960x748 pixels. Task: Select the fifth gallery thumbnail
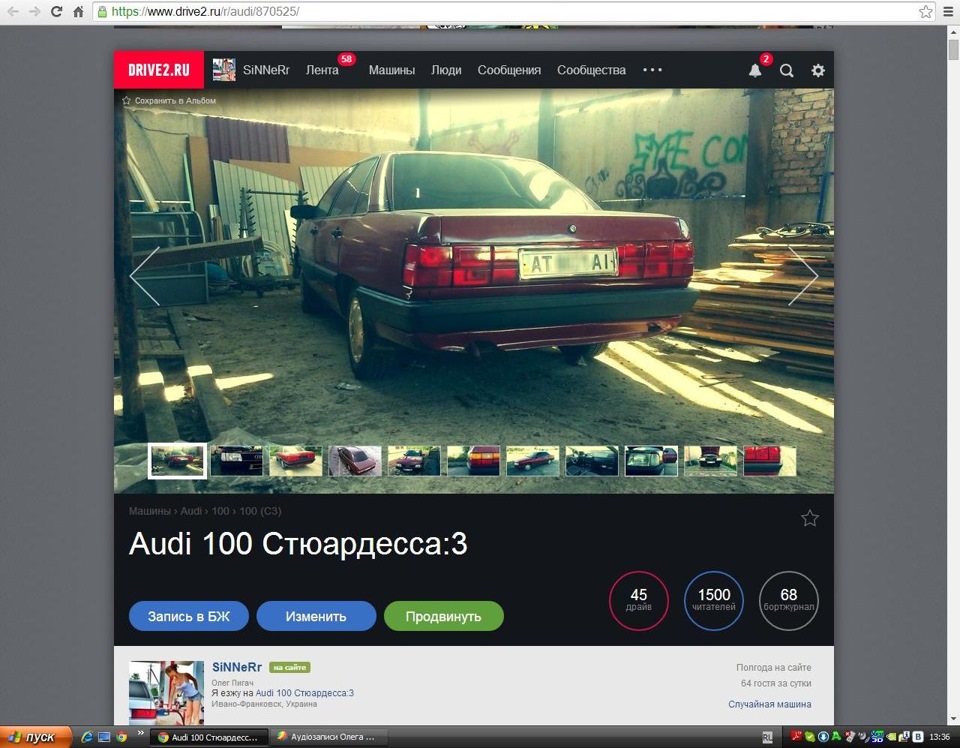(414, 460)
